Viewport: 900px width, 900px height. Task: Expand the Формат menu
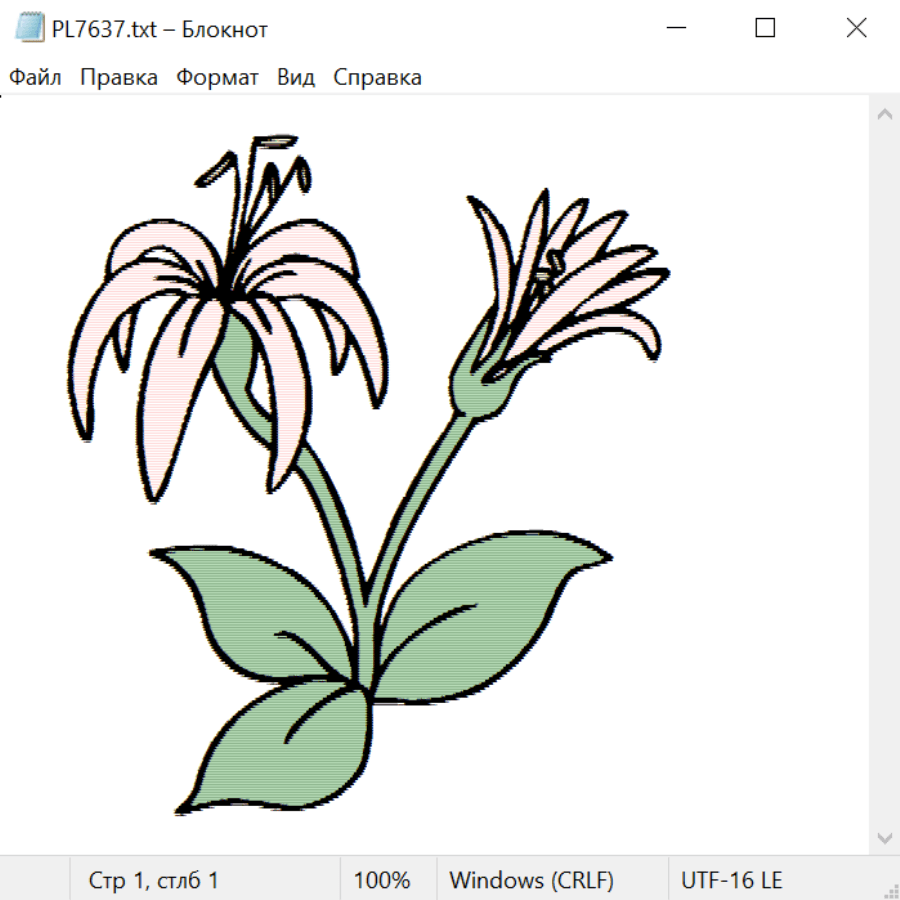click(217, 78)
